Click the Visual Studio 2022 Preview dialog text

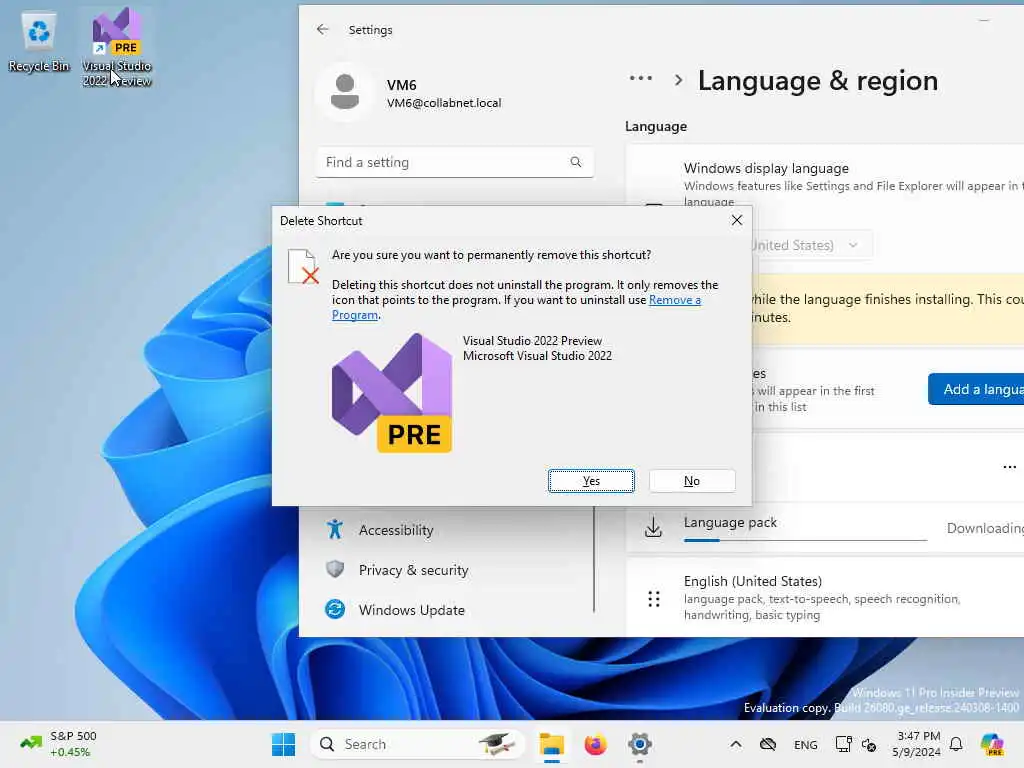[532, 341]
